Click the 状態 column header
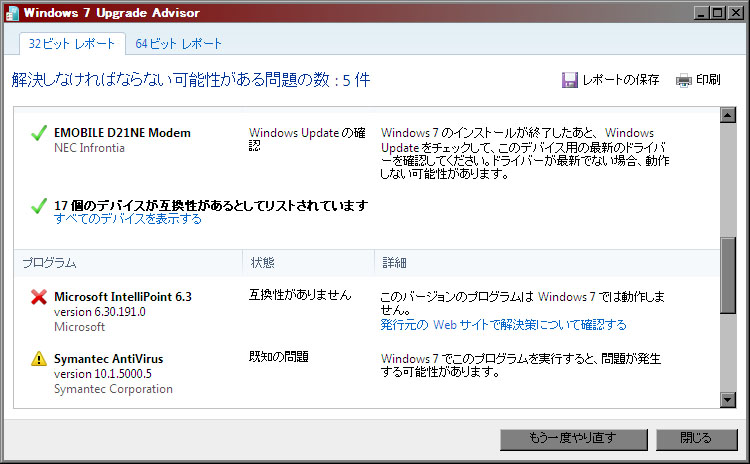The height and width of the screenshot is (464, 750). pos(263,263)
